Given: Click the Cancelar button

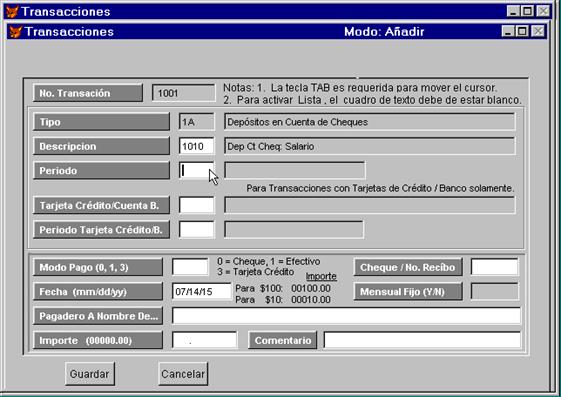Looking at the screenshot, I should click(x=183, y=374).
